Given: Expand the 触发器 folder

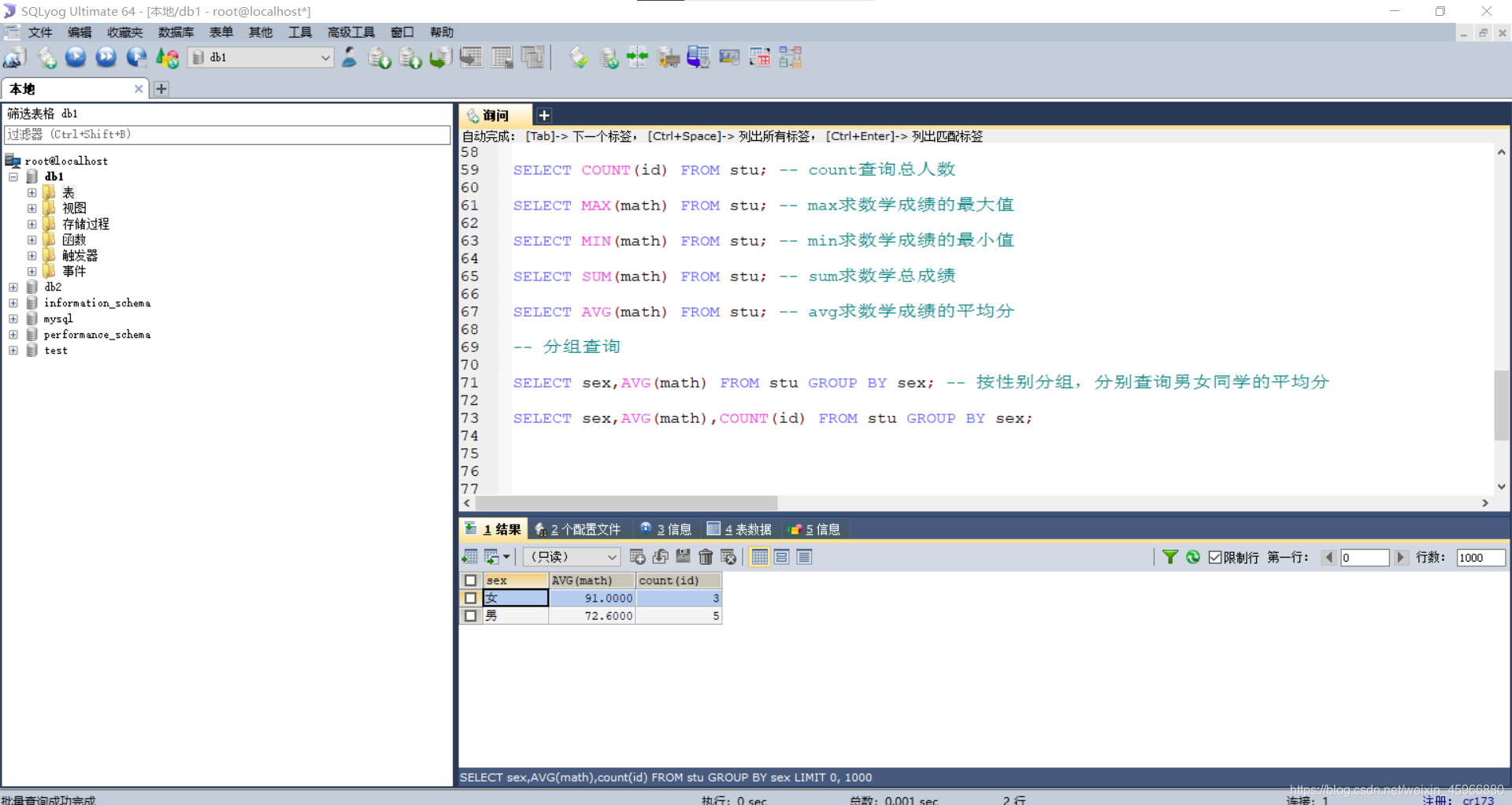Looking at the screenshot, I should [32, 255].
